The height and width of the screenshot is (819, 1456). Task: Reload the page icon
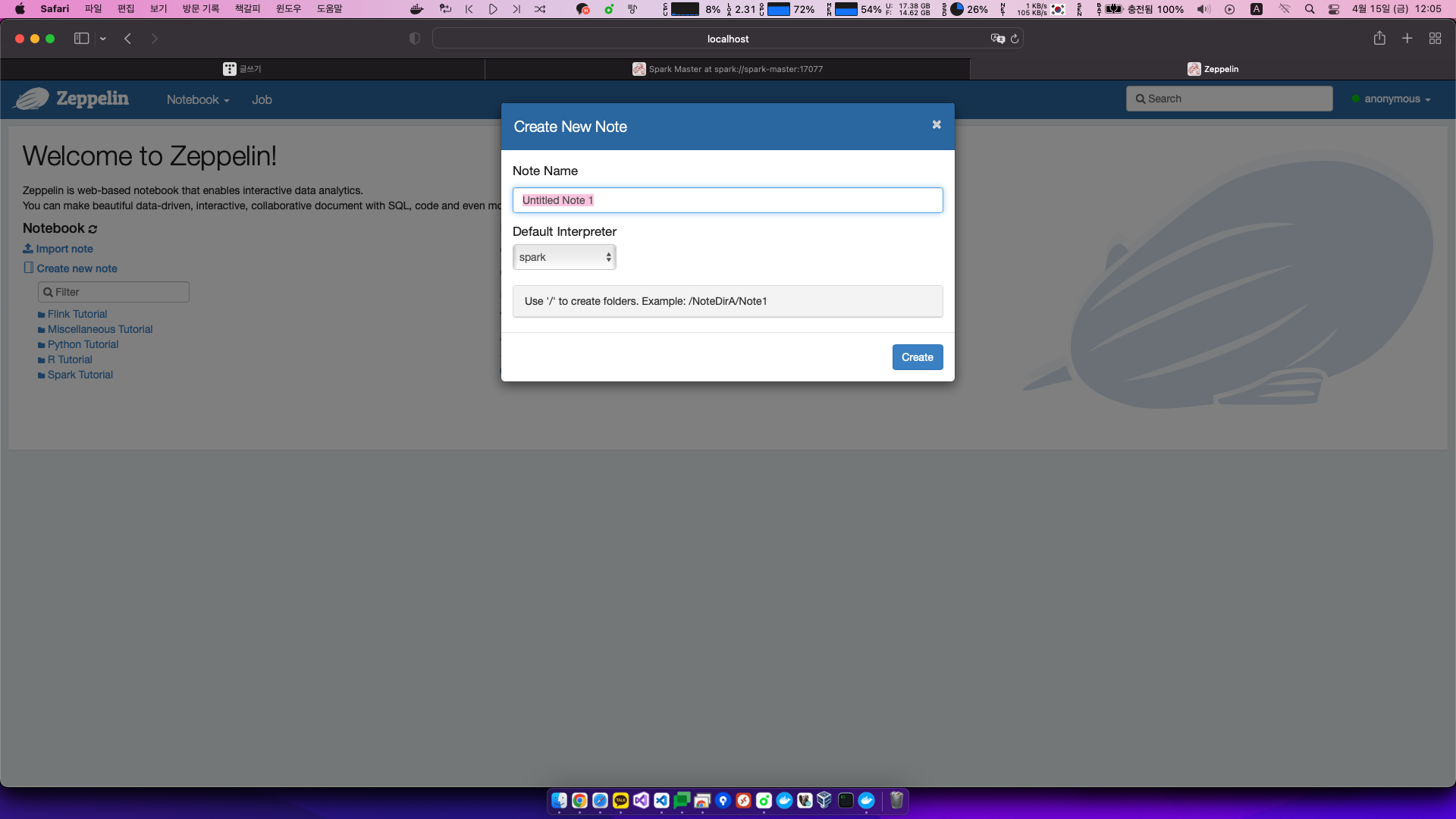click(x=1015, y=39)
